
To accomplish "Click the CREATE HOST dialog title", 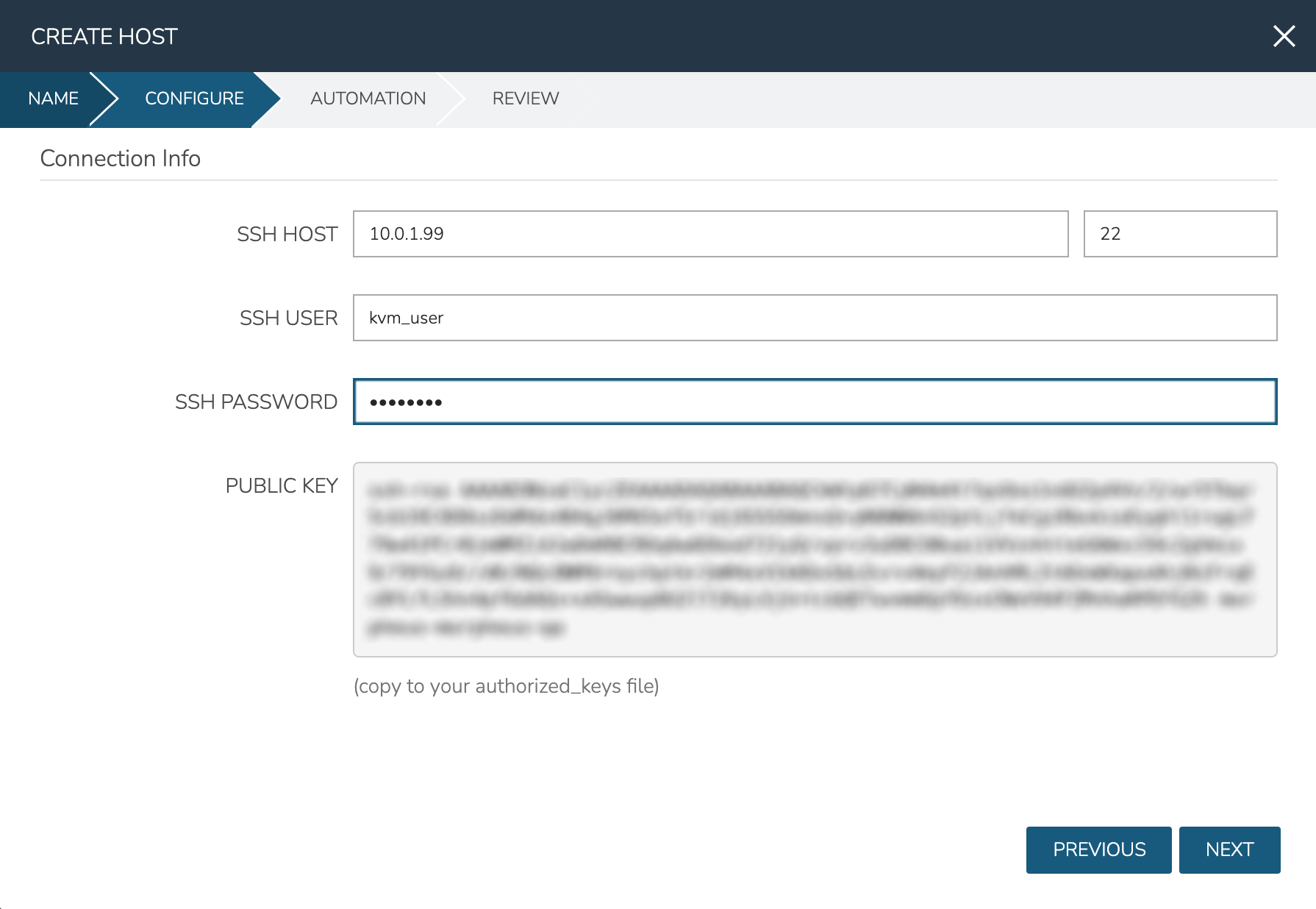I will pos(104,36).
